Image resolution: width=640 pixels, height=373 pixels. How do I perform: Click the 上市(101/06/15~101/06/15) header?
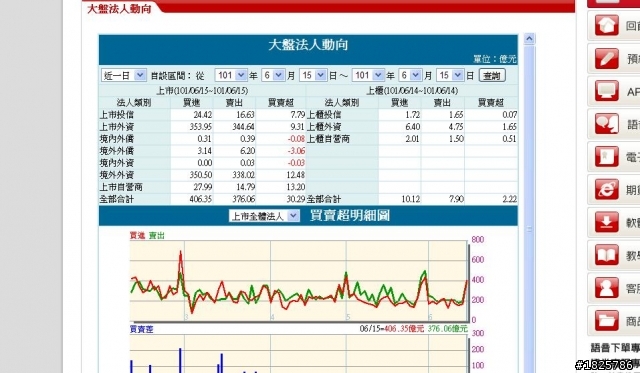click(202, 91)
